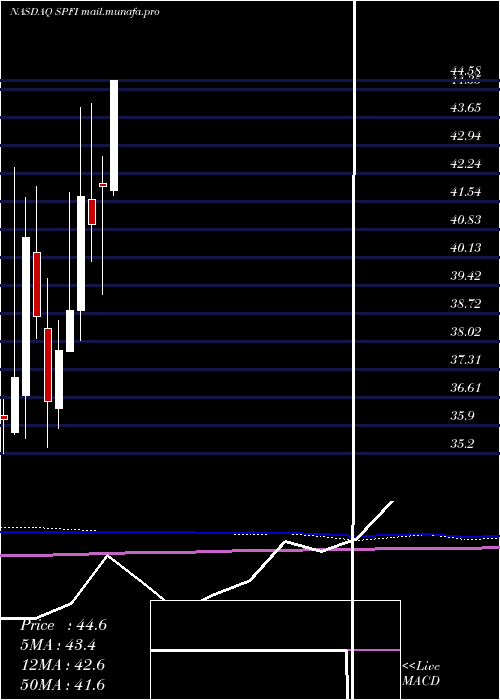Image resolution: width=500 pixels, height=700 pixels.
Task: Click the tallest white candlestick reaching 44.58
Action: coord(114,136)
